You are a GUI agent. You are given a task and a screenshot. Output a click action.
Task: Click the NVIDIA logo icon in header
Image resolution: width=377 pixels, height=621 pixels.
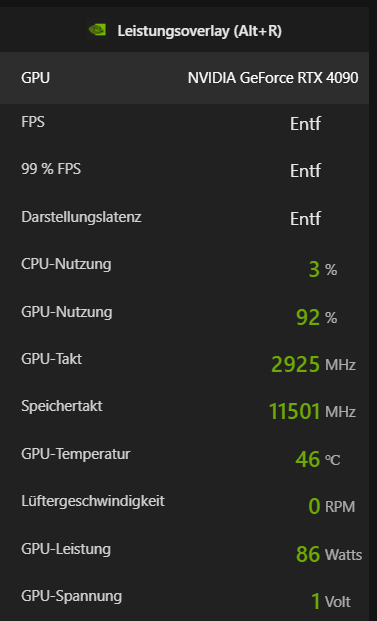tap(97, 30)
